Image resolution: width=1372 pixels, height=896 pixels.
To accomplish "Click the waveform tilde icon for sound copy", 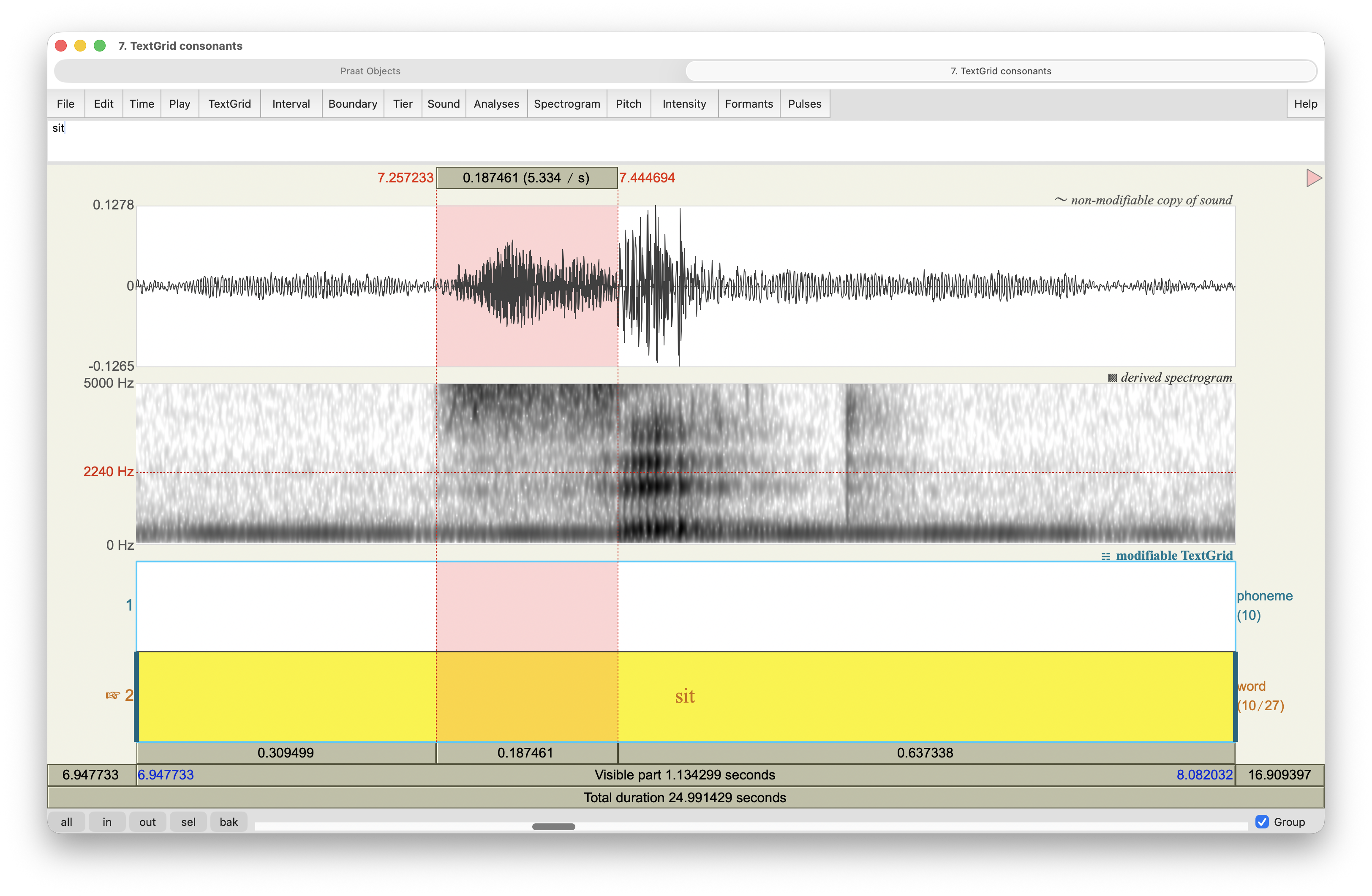I will point(1061,200).
